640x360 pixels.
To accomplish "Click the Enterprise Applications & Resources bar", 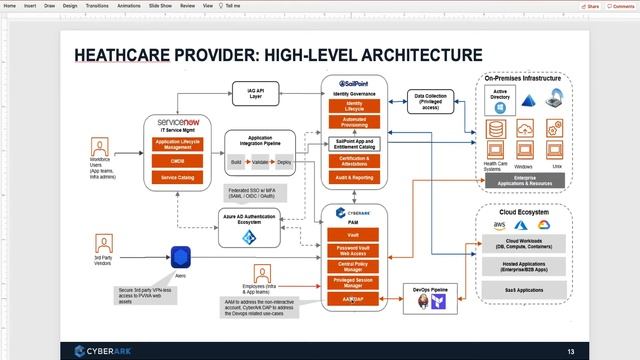I will pyautogui.click(x=524, y=181).
